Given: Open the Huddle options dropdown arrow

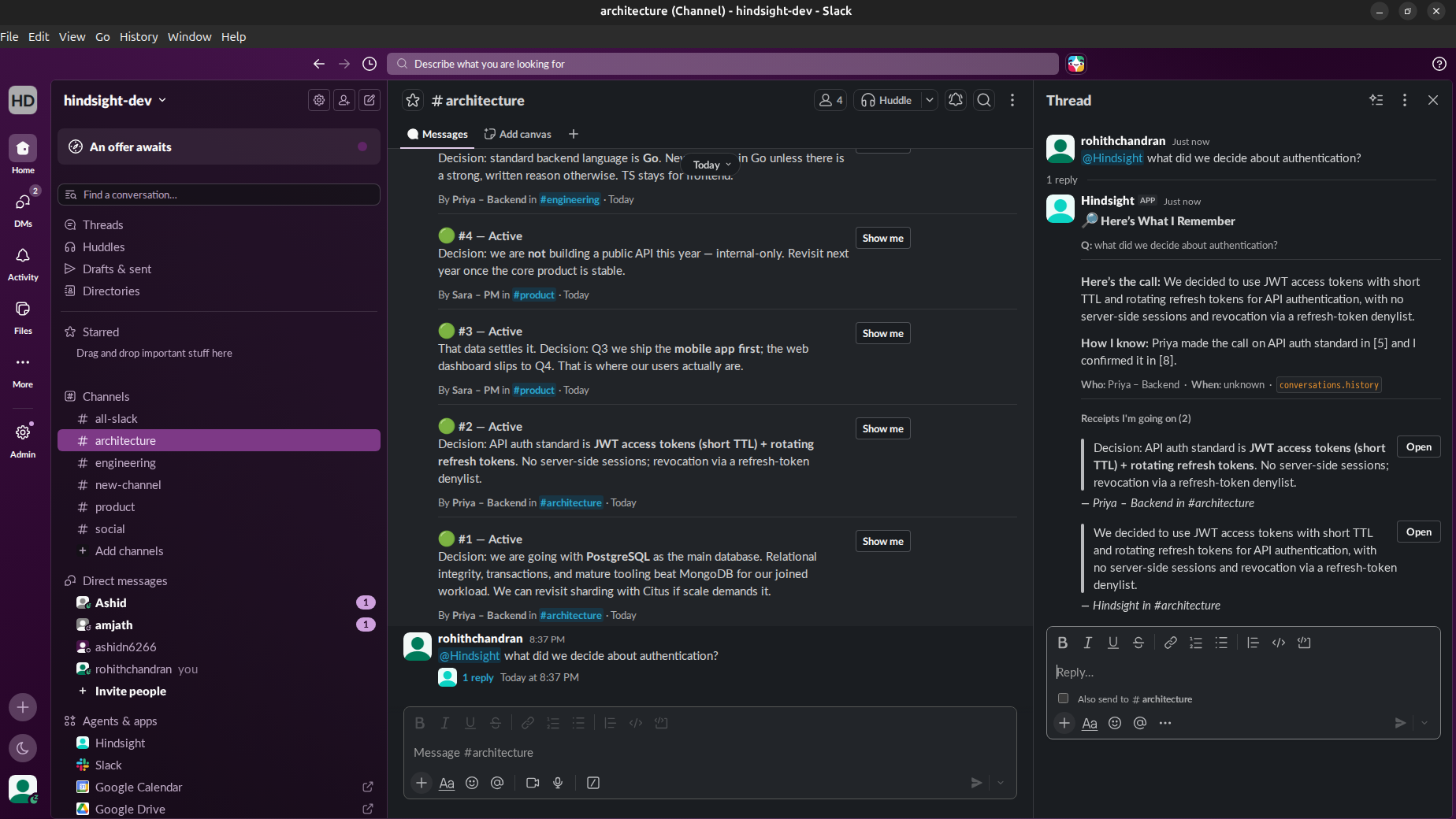Looking at the screenshot, I should [930, 100].
